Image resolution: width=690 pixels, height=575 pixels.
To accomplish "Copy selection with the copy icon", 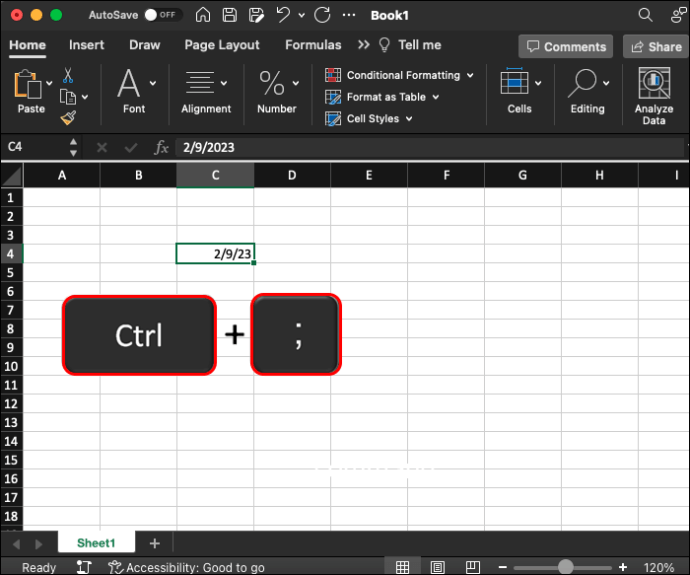I will click(68, 97).
